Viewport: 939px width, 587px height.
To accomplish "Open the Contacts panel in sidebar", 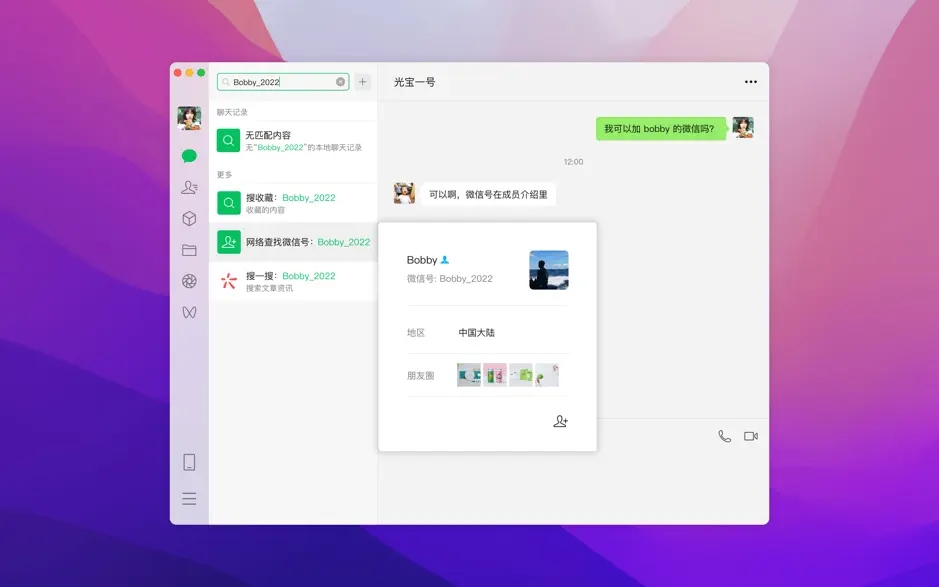I will 189,186.
